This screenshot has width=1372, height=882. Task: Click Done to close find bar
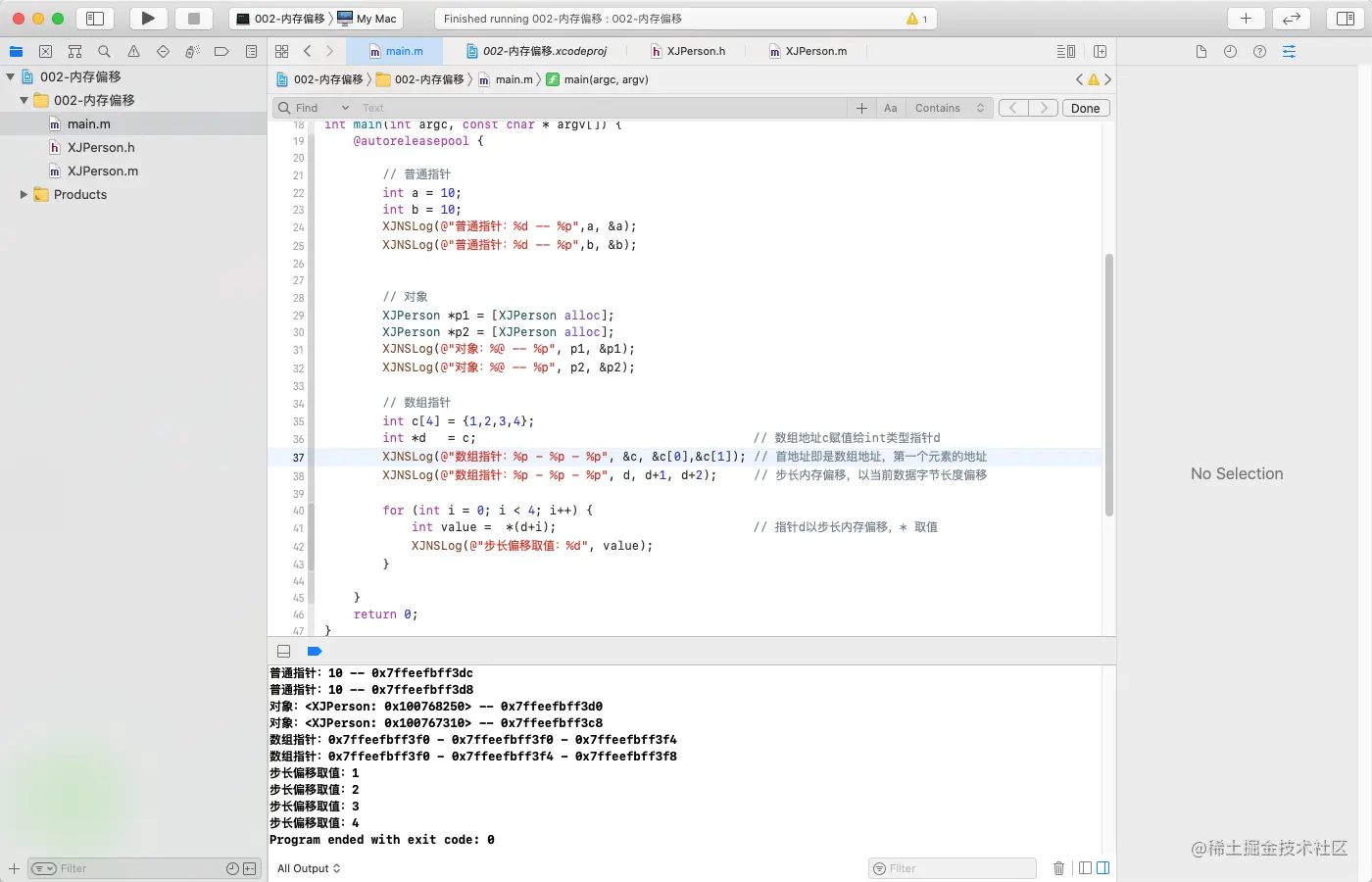1086,108
